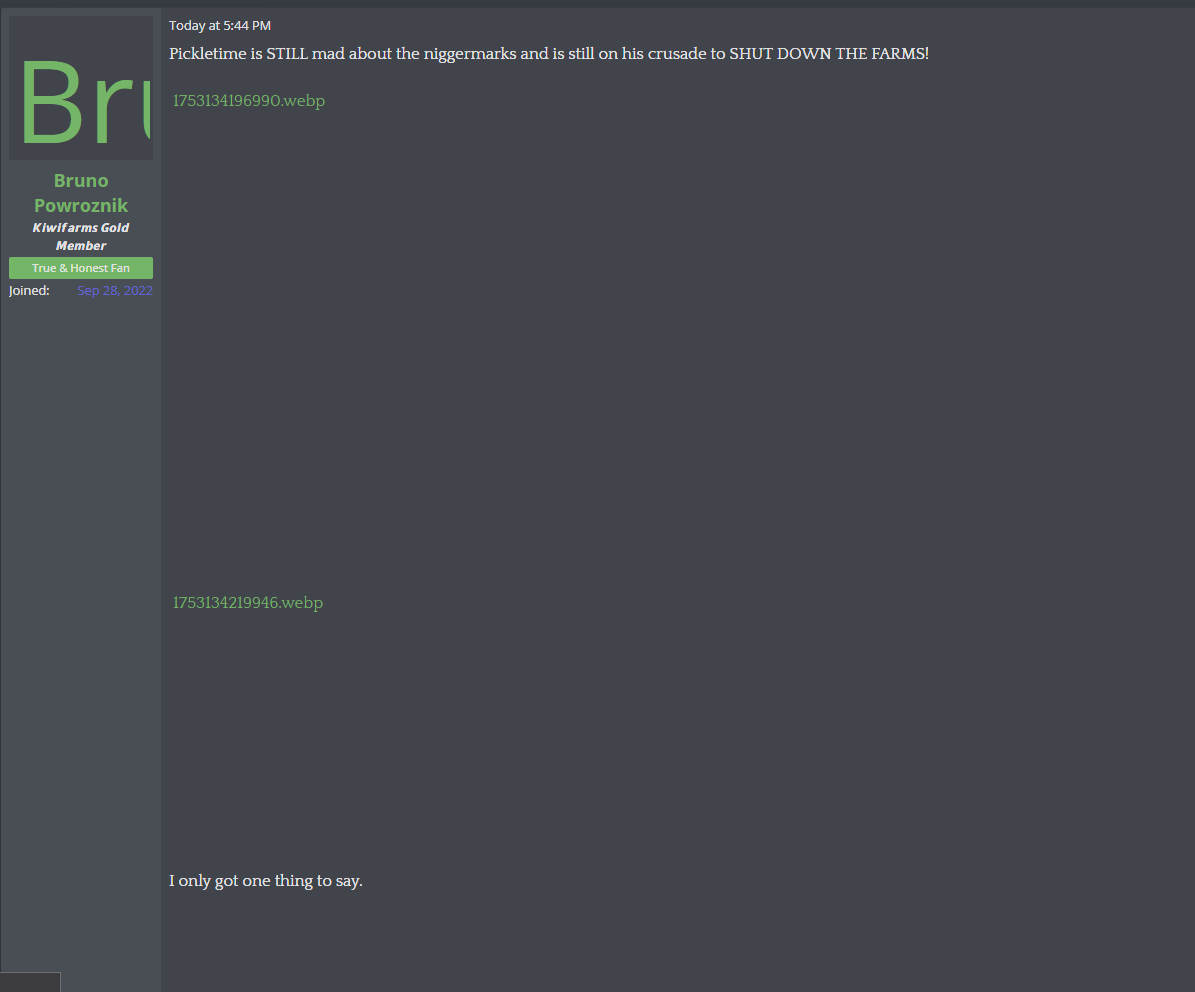Screen dimensions: 1195x992
Task: Click the dark box in the bottom-left corner
Action: point(30,982)
